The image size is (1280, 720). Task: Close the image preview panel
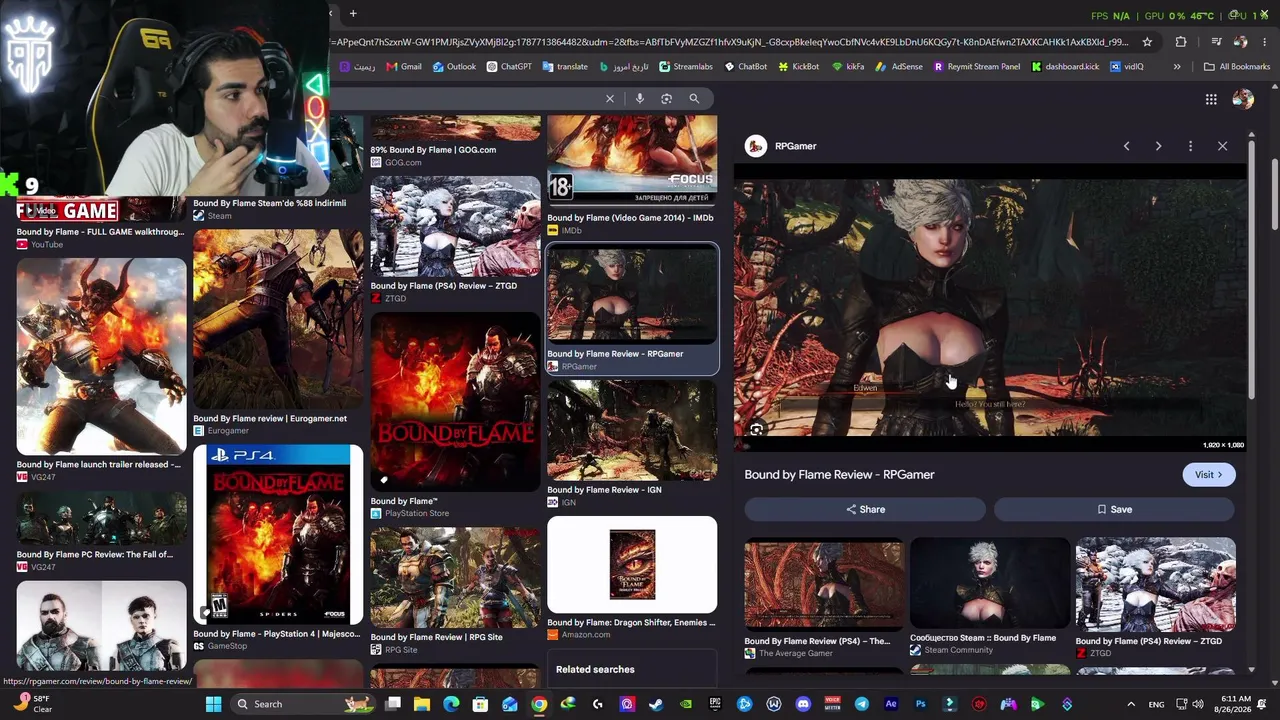pos(1222,146)
